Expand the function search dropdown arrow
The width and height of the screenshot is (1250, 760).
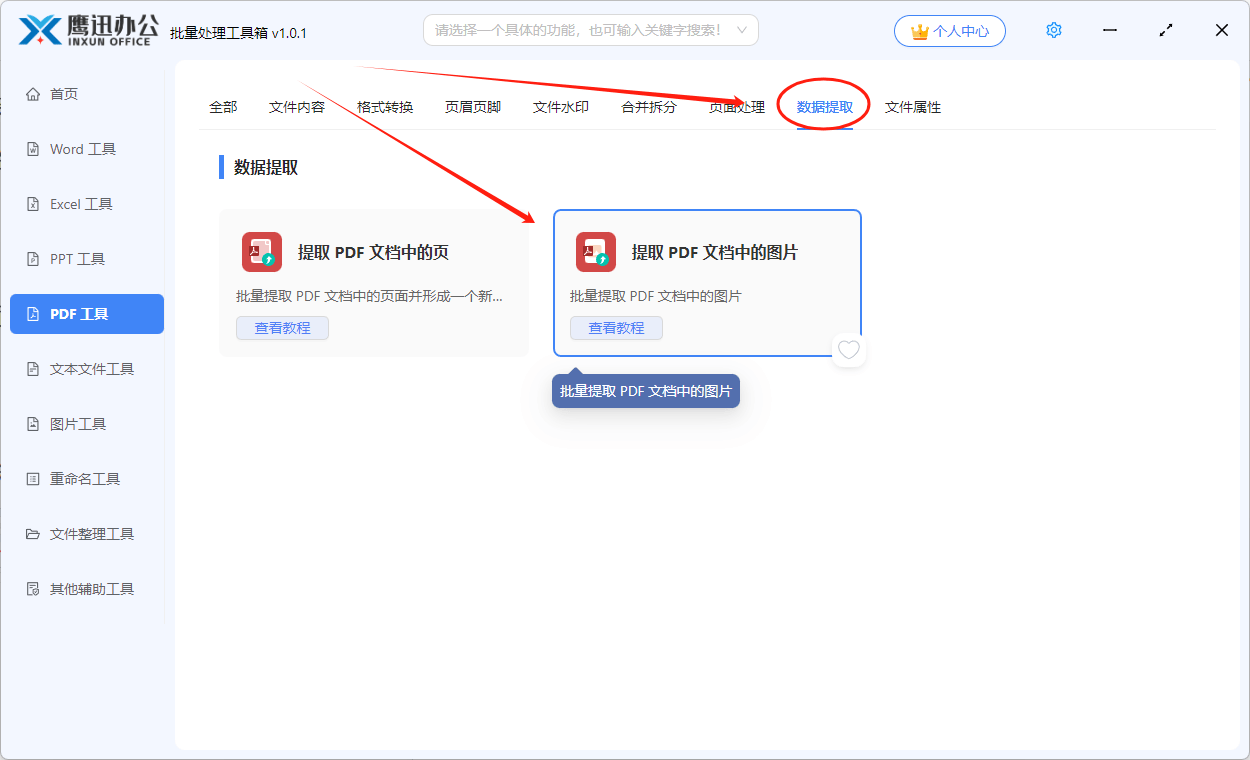click(x=742, y=30)
